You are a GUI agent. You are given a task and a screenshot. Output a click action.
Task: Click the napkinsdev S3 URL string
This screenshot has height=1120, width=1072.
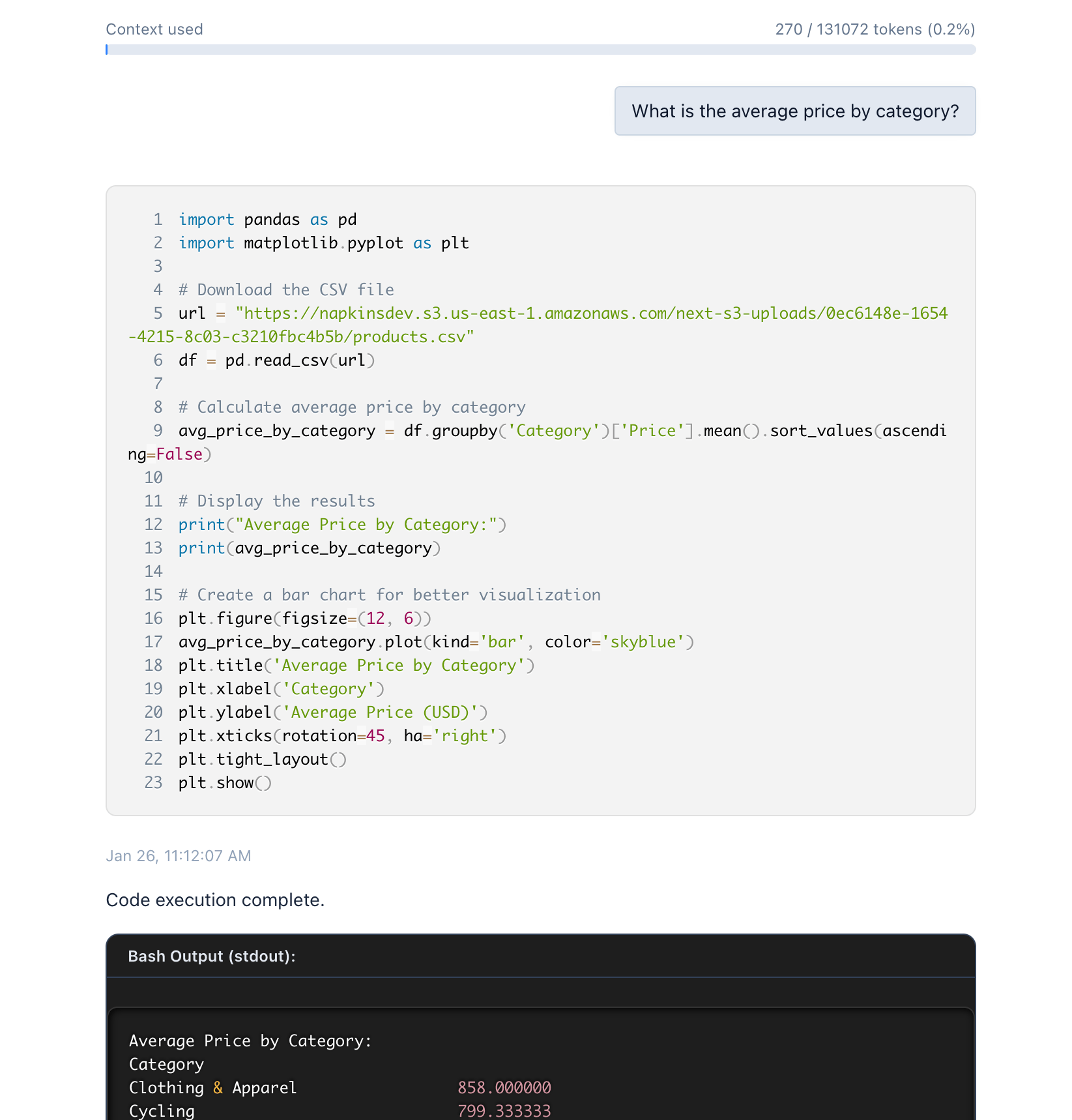click(538, 325)
